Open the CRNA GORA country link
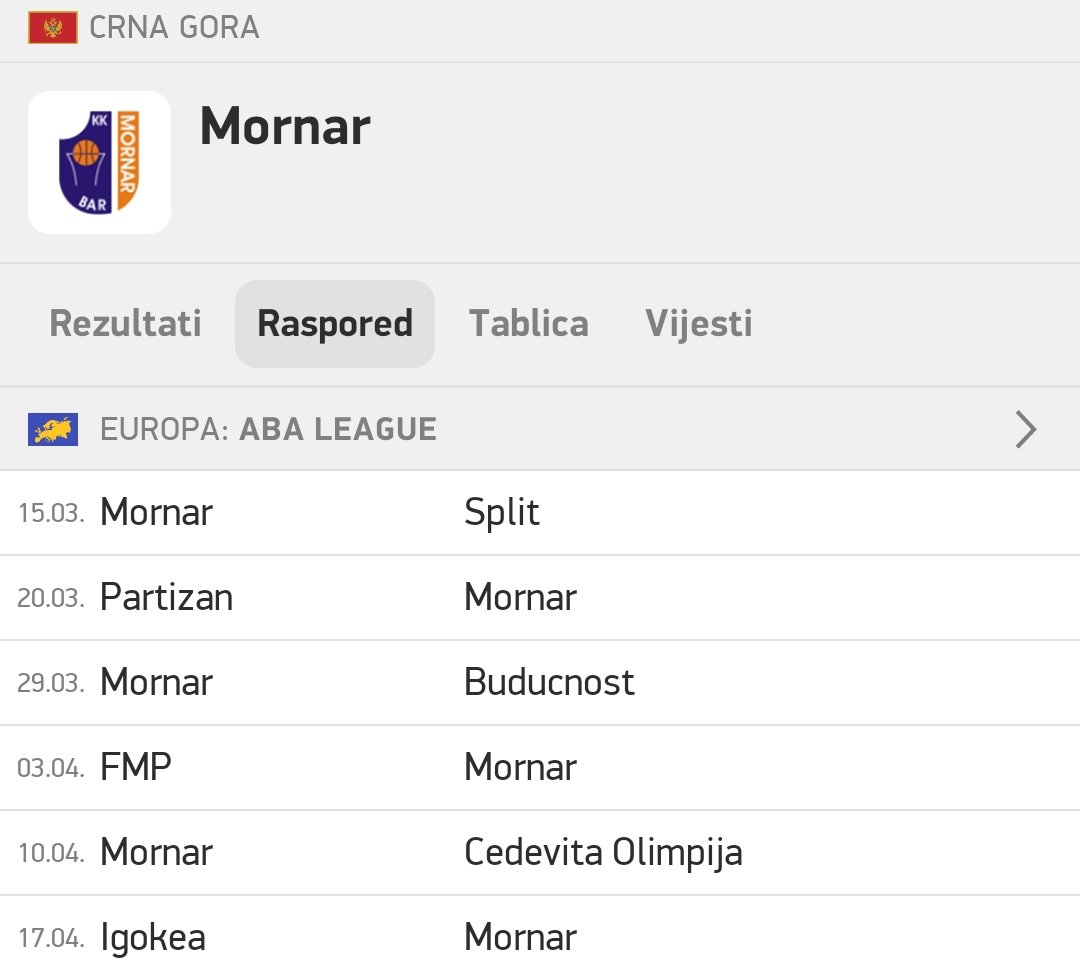This screenshot has height=978, width=1080. (x=174, y=27)
